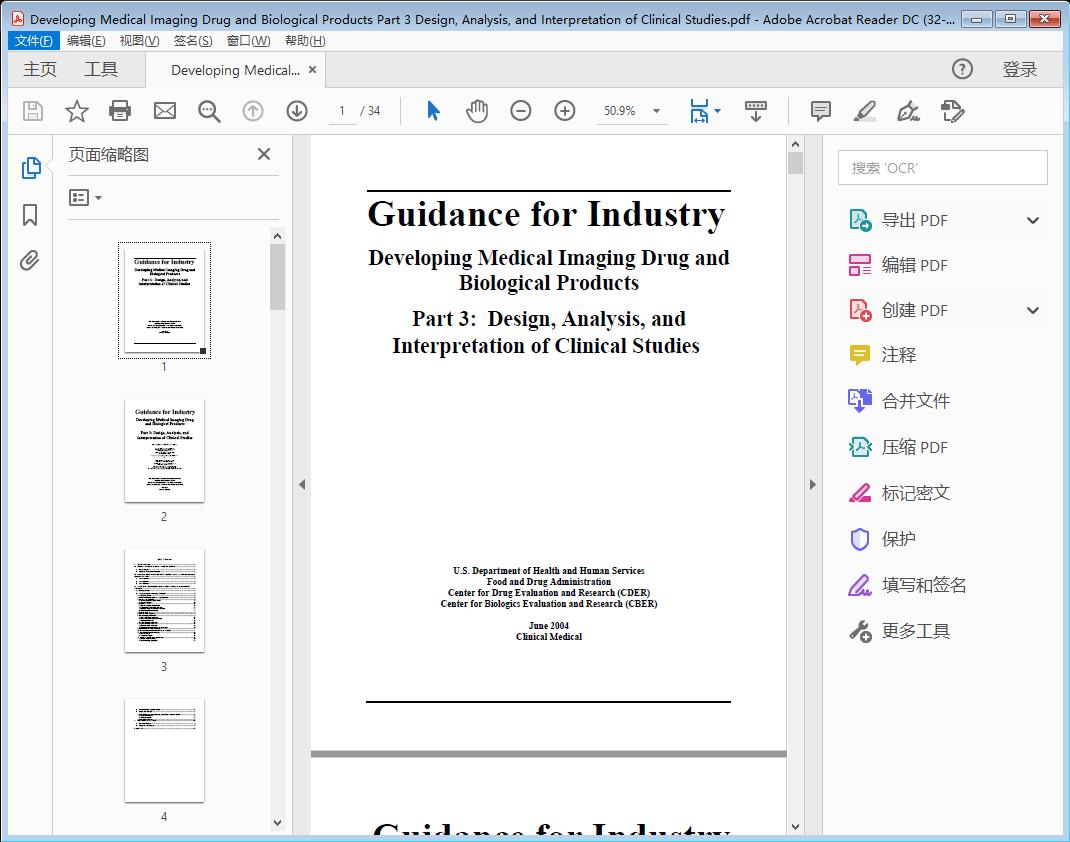Zoom in with plus icon
This screenshot has height=842, width=1070.
[x=564, y=111]
